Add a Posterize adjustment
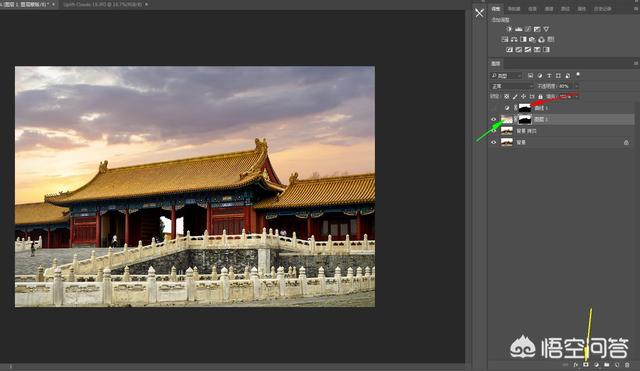640x371 pixels. point(518,49)
